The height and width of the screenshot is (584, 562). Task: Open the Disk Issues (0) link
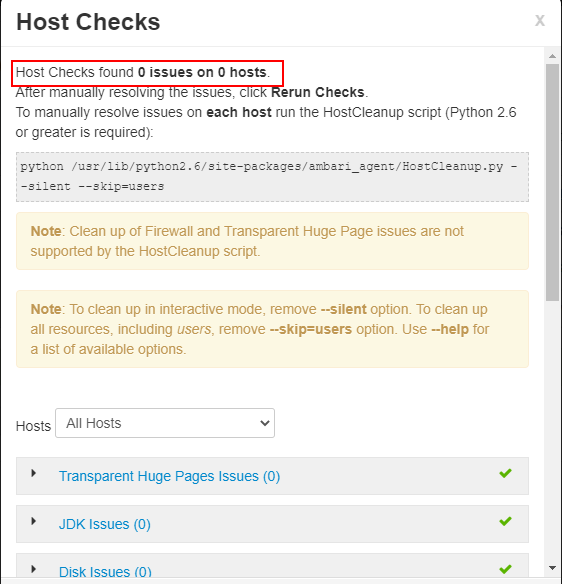pos(105,571)
